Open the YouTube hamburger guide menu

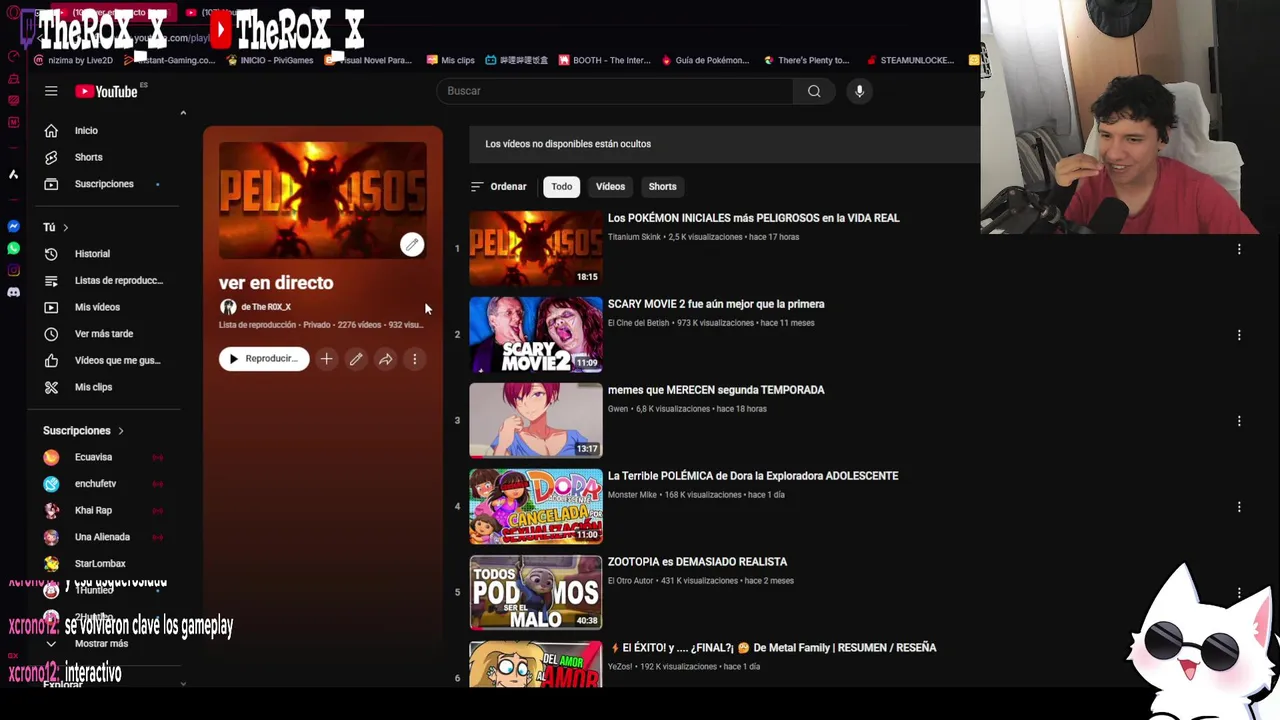[x=51, y=91]
